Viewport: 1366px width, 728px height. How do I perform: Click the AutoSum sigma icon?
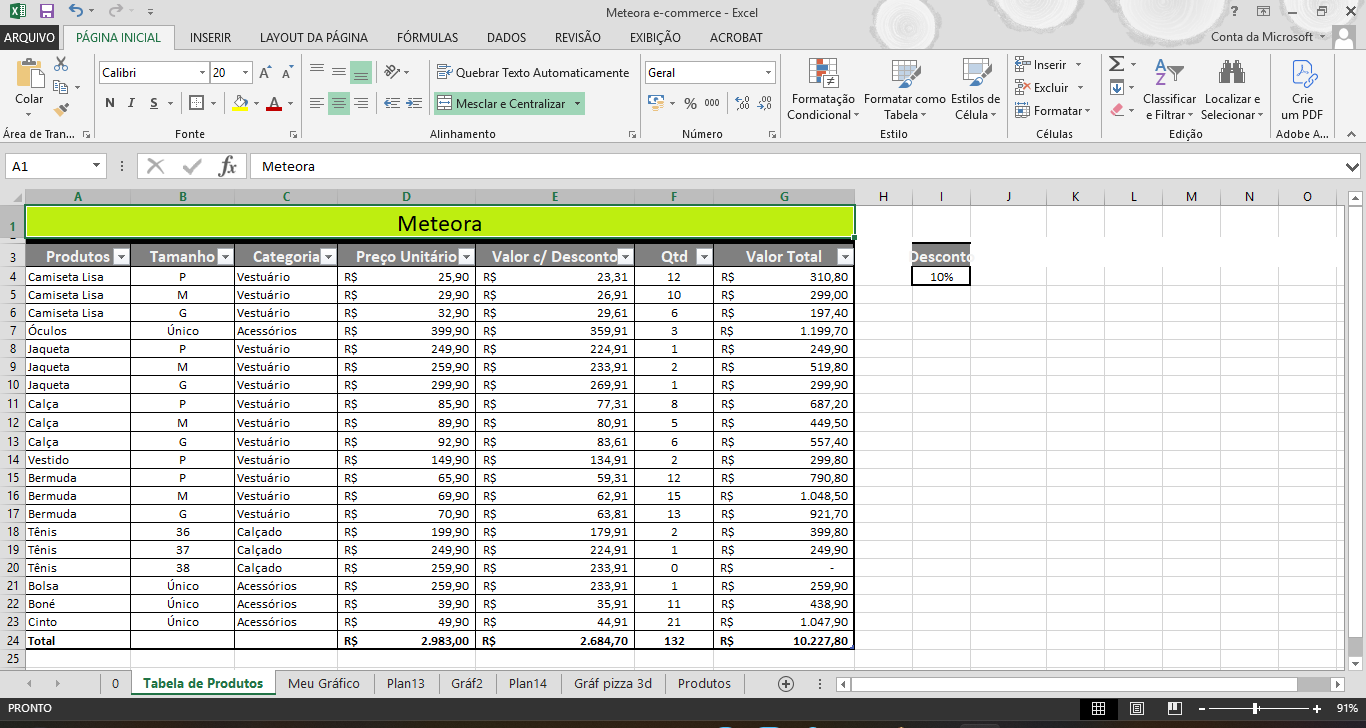[x=1117, y=64]
